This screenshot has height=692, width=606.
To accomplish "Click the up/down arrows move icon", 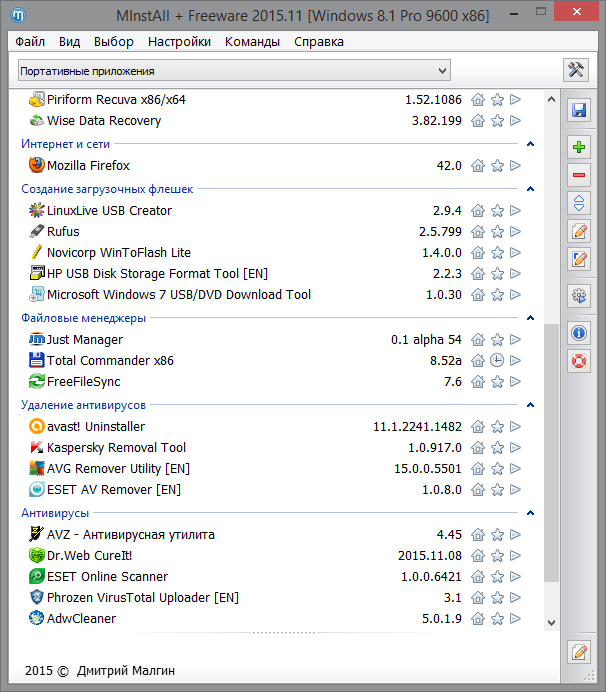I will [x=579, y=203].
